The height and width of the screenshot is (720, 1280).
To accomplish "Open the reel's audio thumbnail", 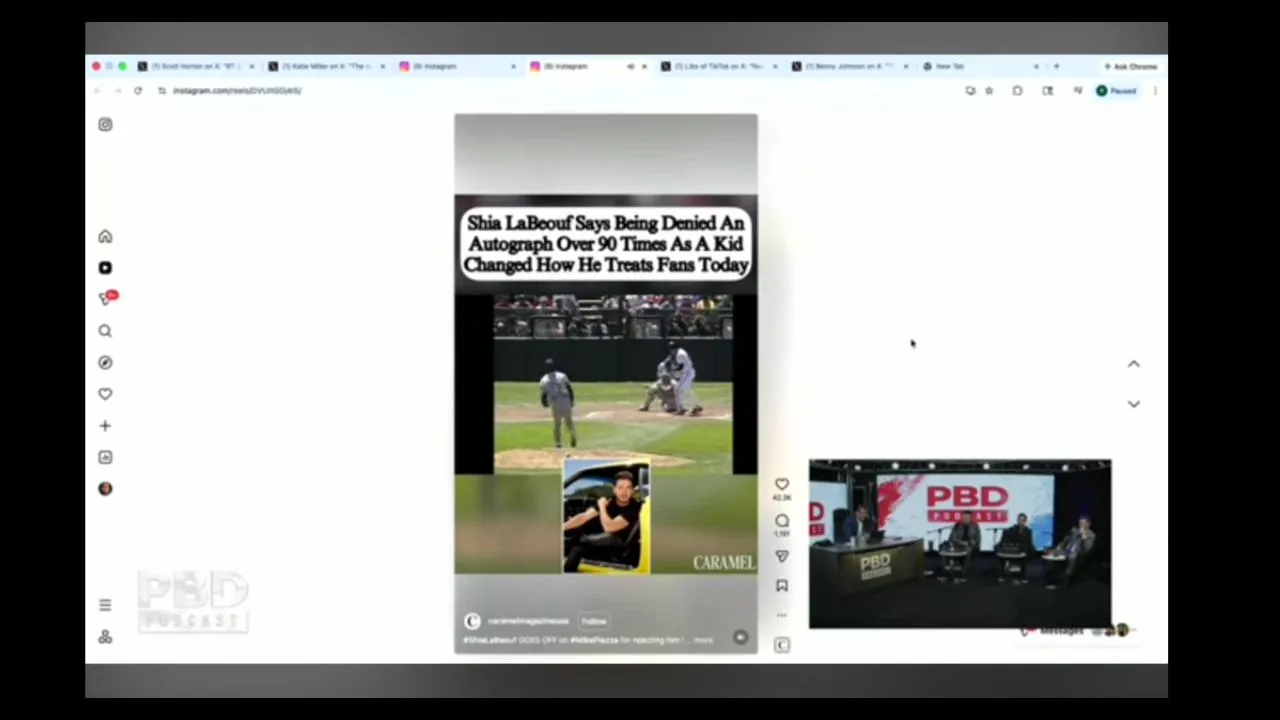I will (782, 645).
